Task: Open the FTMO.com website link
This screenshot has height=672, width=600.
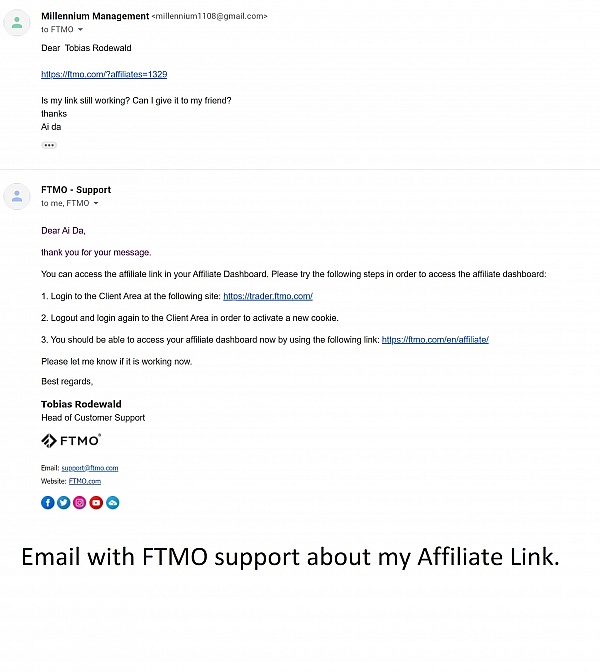Action: 85,481
